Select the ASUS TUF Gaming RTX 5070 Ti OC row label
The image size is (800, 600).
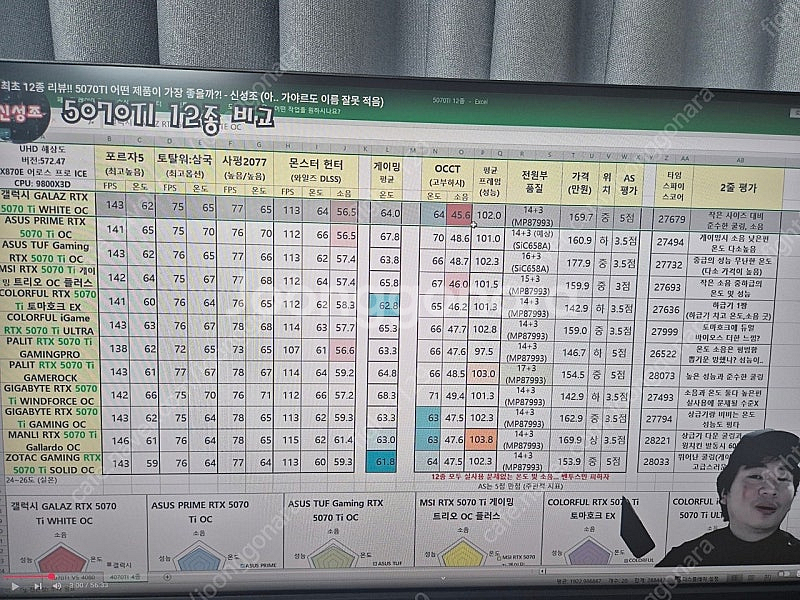(x=47, y=252)
